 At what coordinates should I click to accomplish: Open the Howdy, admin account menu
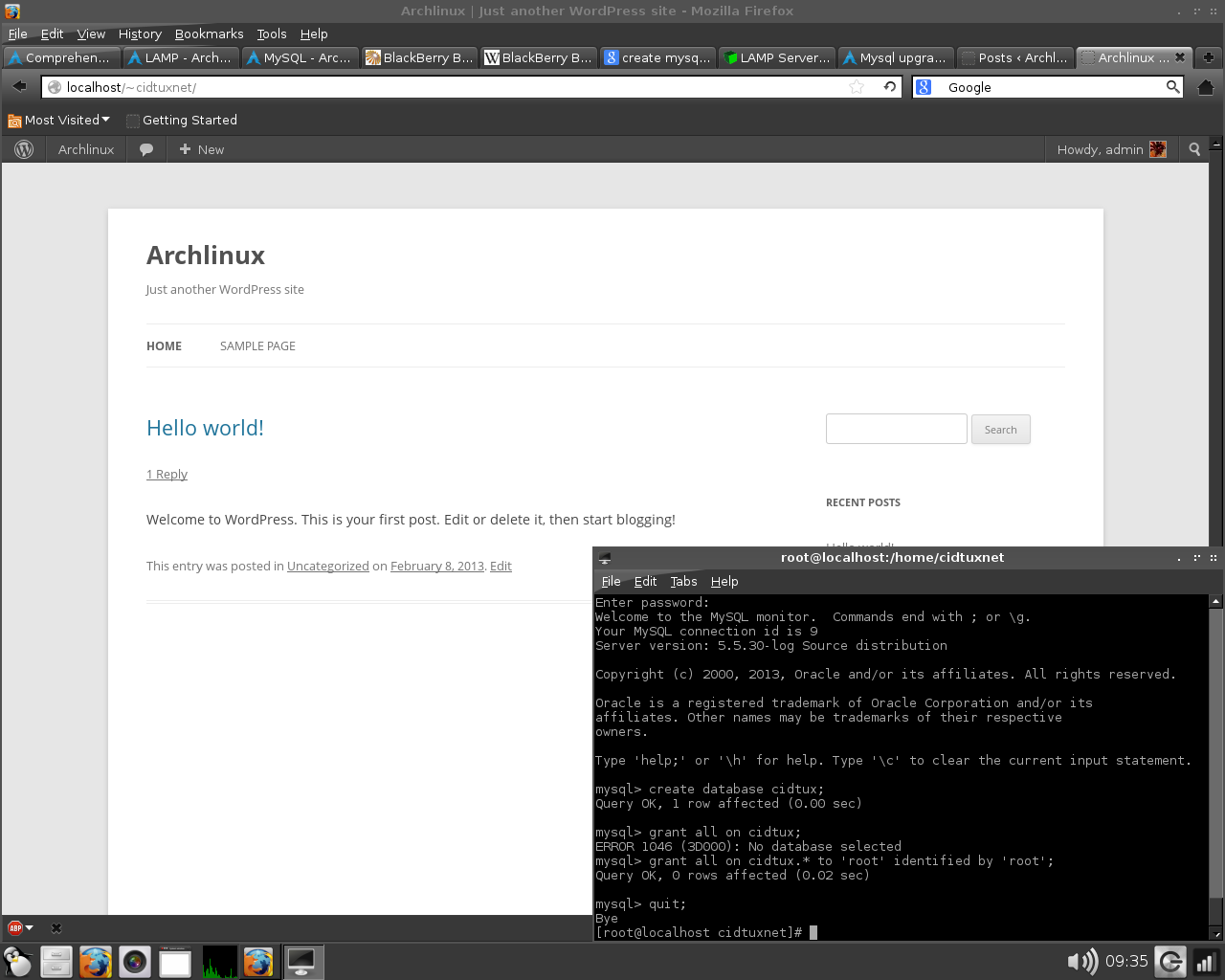coord(1112,149)
